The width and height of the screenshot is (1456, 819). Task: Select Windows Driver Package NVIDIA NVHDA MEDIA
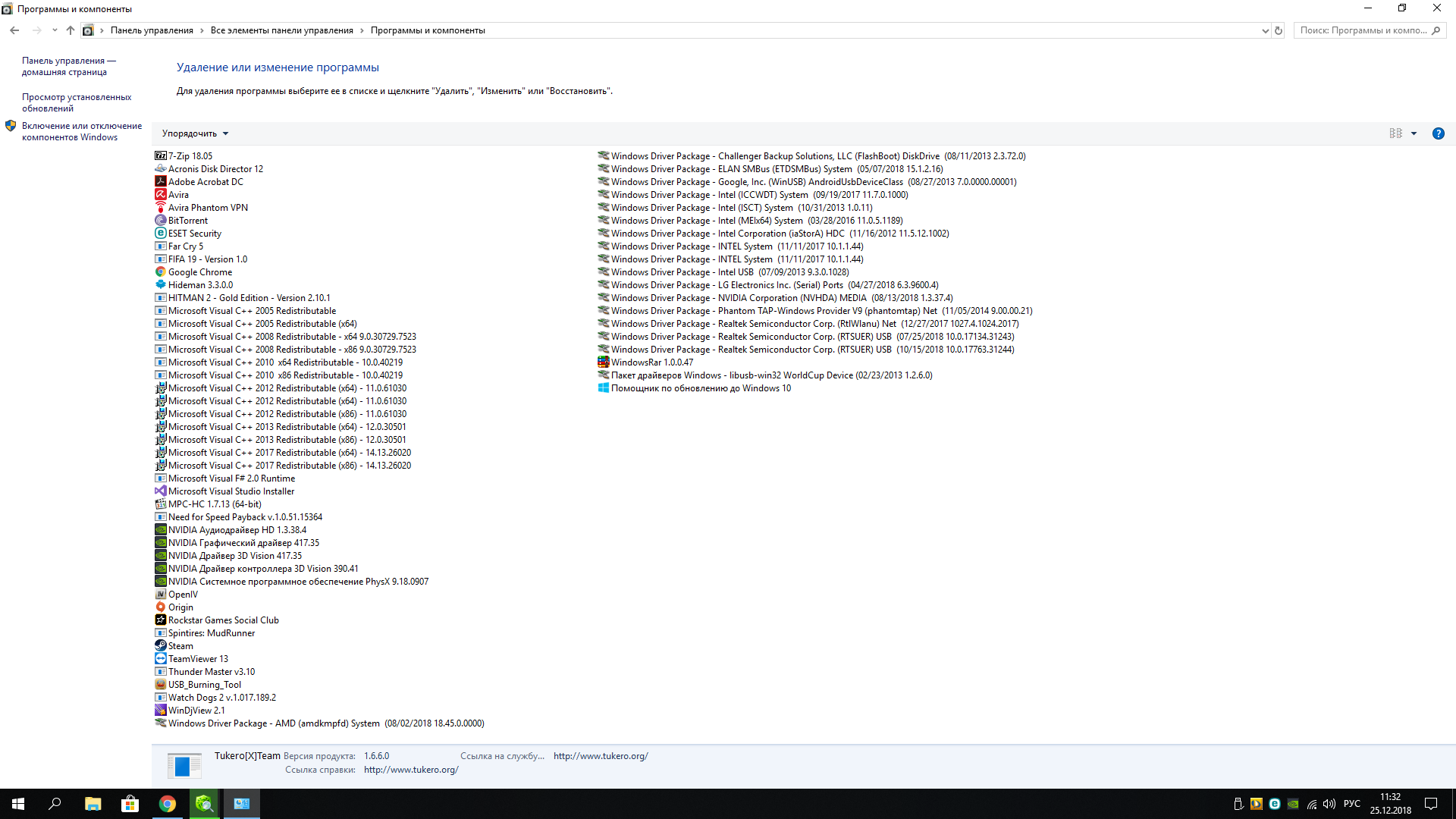(782, 298)
